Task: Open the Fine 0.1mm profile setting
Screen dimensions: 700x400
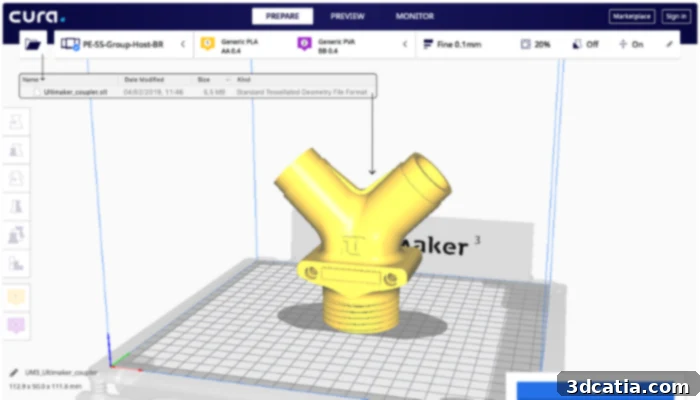Action: (x=459, y=44)
